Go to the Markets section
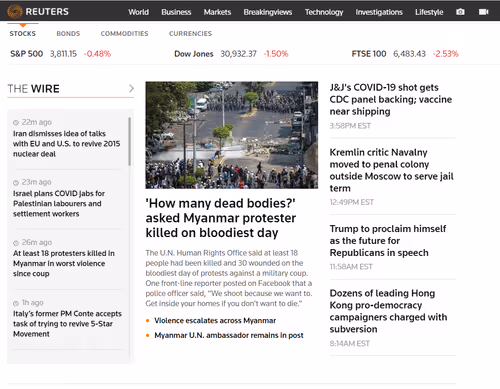This screenshot has width=500, height=389. 217,12
